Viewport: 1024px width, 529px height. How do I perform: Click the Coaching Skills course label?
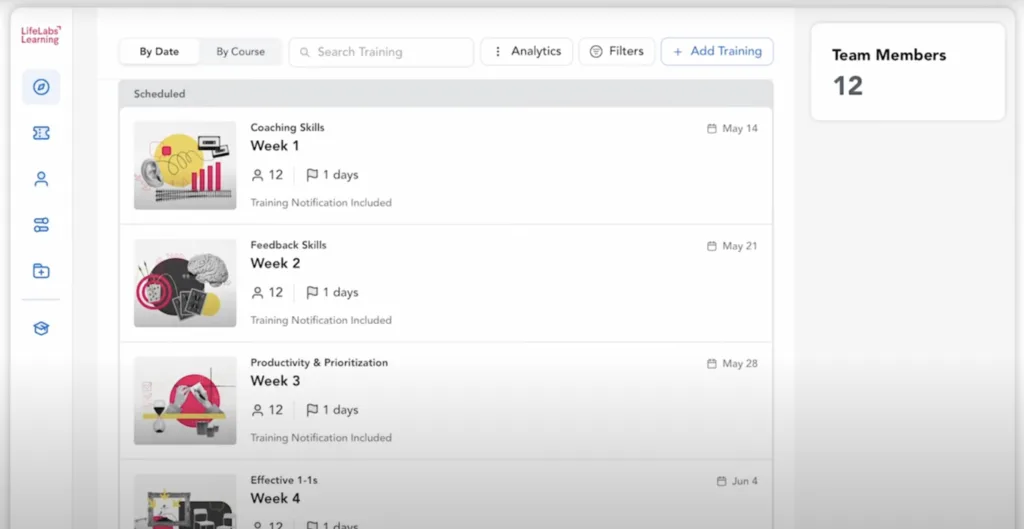[287, 127]
